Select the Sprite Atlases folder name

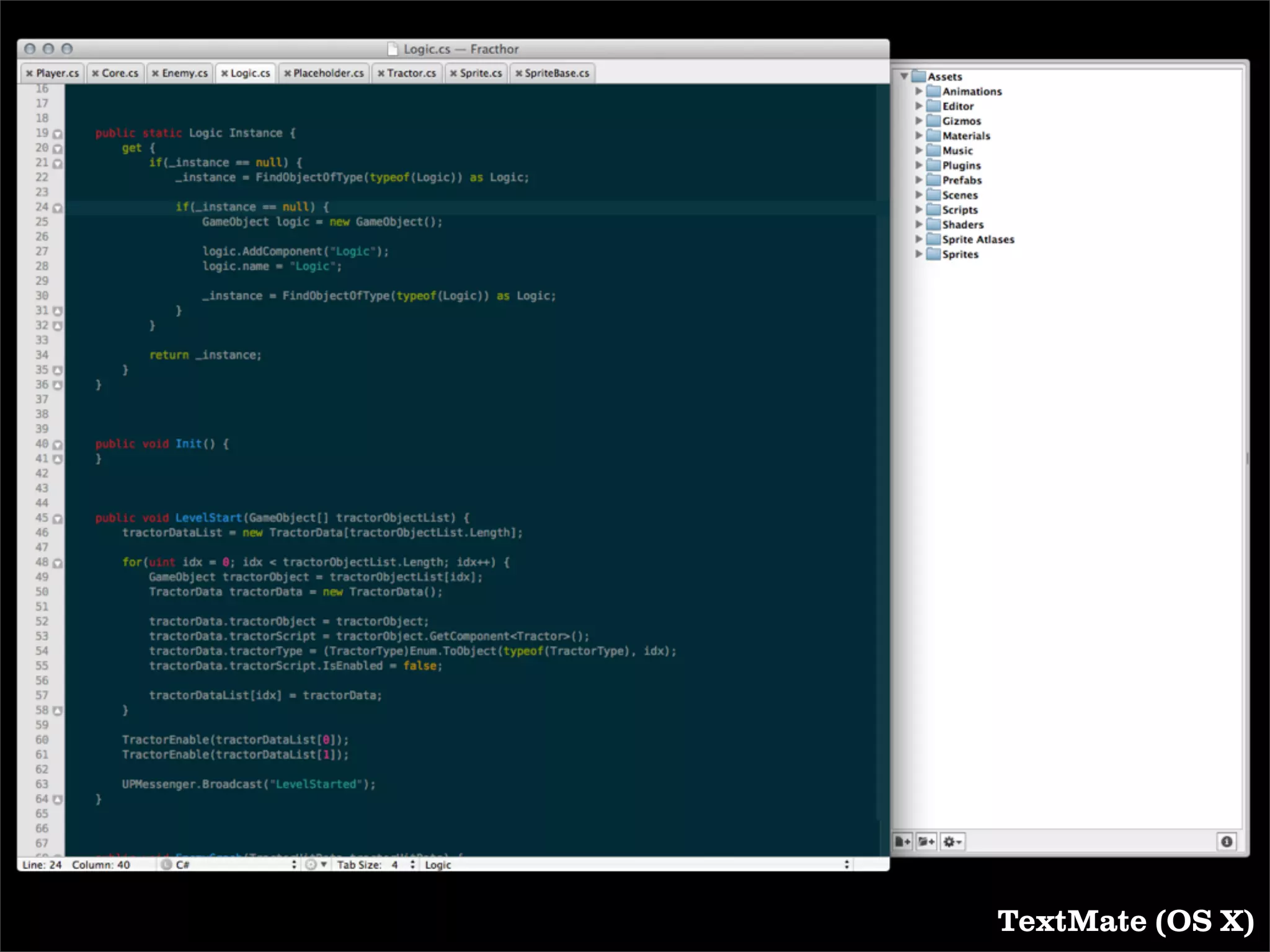(x=978, y=239)
